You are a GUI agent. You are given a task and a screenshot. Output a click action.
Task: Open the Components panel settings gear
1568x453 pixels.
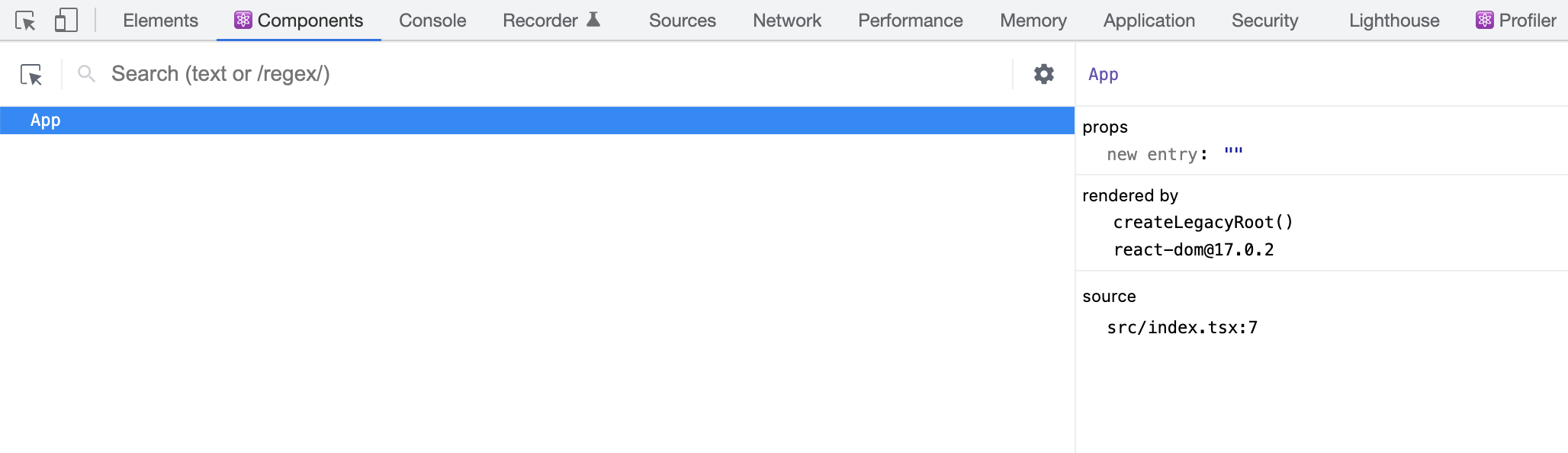pos(1043,74)
